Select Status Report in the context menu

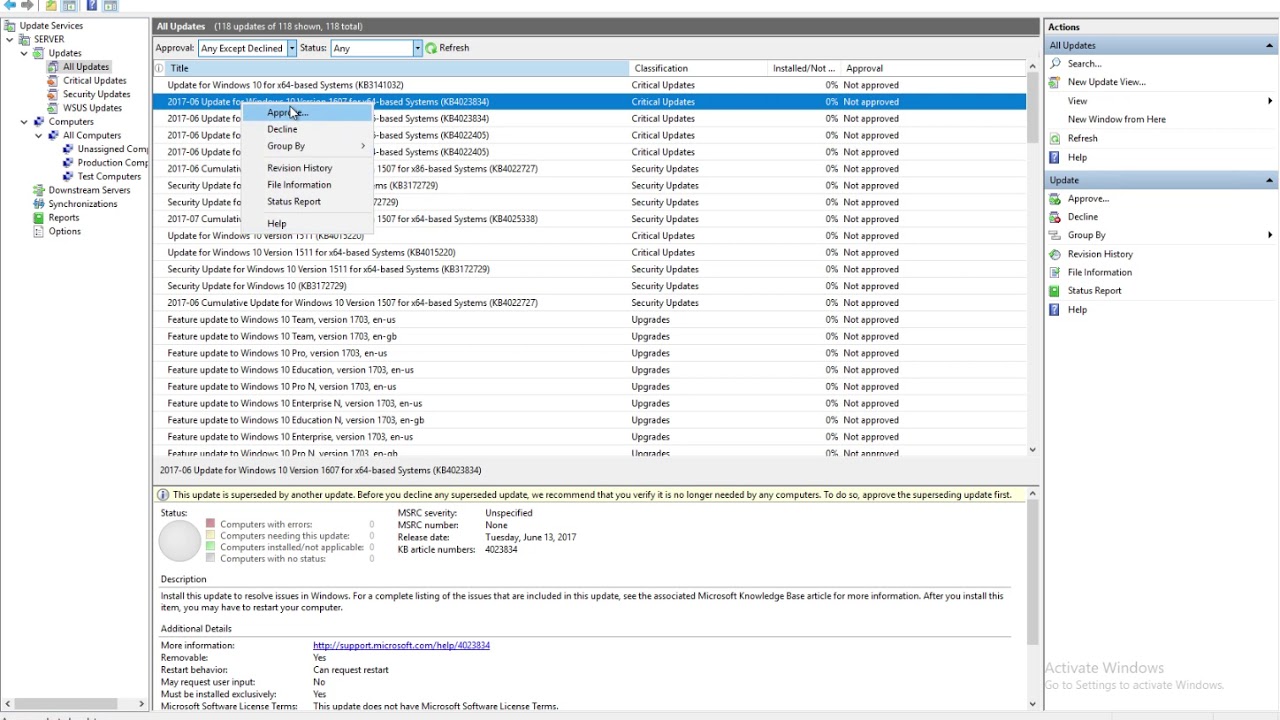click(x=306, y=202)
